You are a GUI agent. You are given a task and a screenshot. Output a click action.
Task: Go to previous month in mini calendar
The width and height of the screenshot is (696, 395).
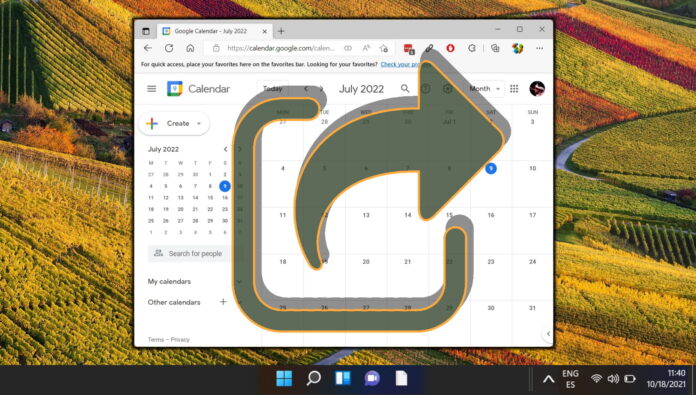point(225,149)
